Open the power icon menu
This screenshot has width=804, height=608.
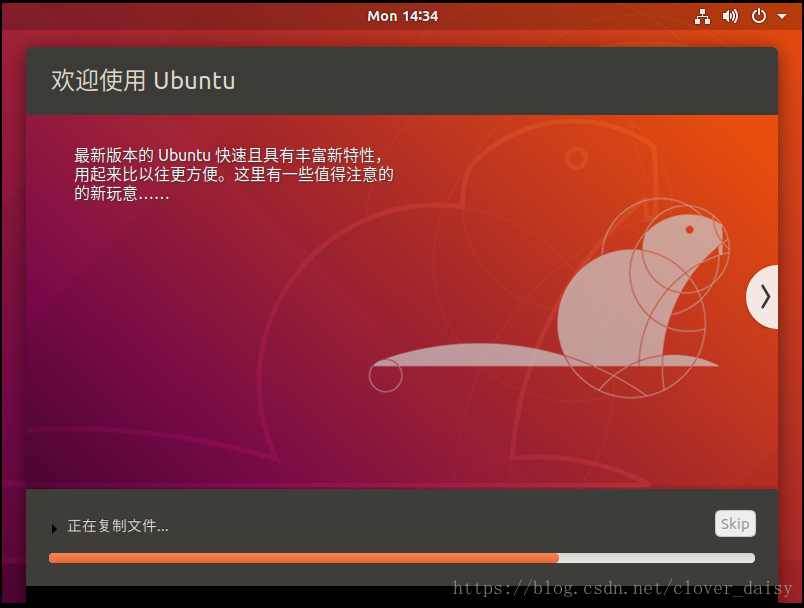coord(758,16)
